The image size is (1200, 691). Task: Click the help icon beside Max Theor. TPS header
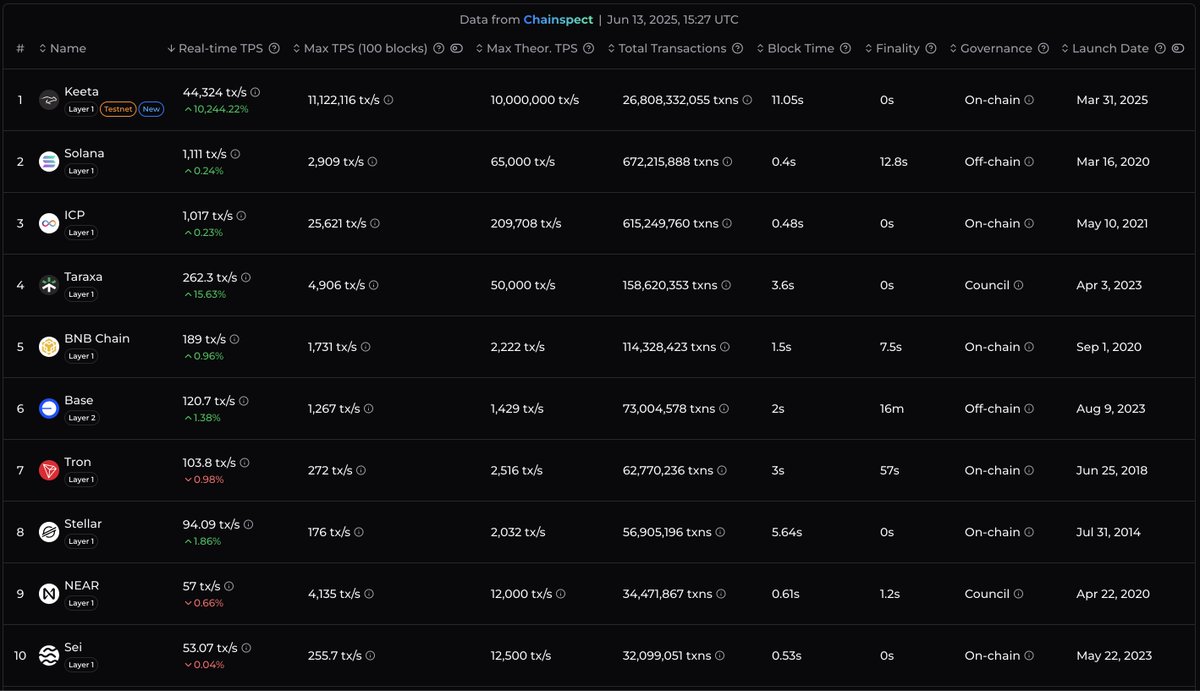tap(588, 48)
